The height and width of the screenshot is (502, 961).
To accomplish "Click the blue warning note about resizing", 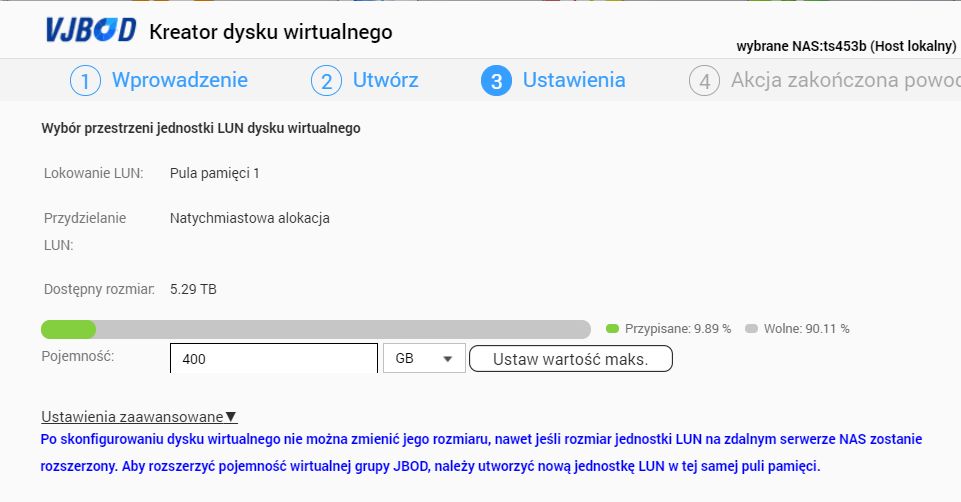I will pyautogui.click(x=481, y=452).
